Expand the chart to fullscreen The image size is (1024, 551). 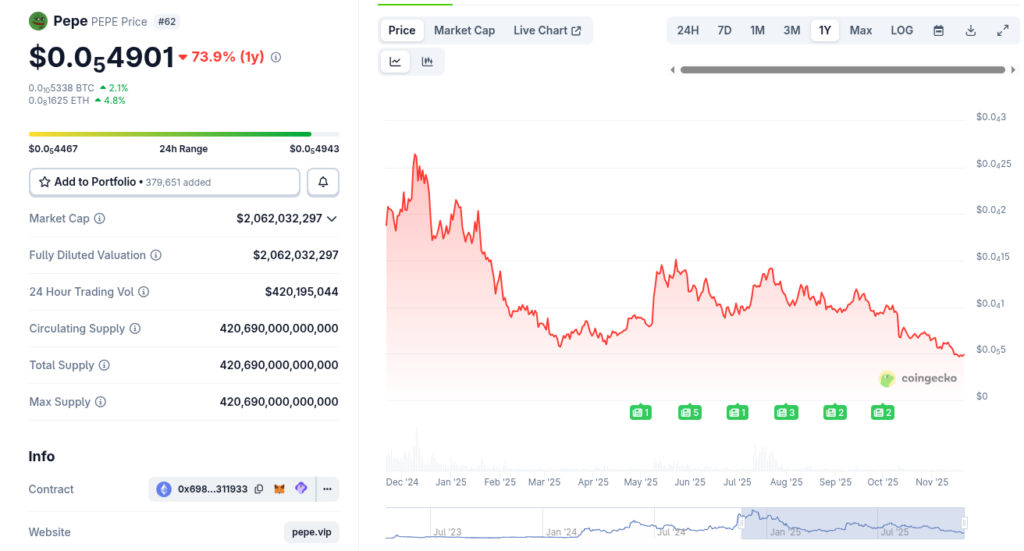pyautogui.click(x=1002, y=30)
